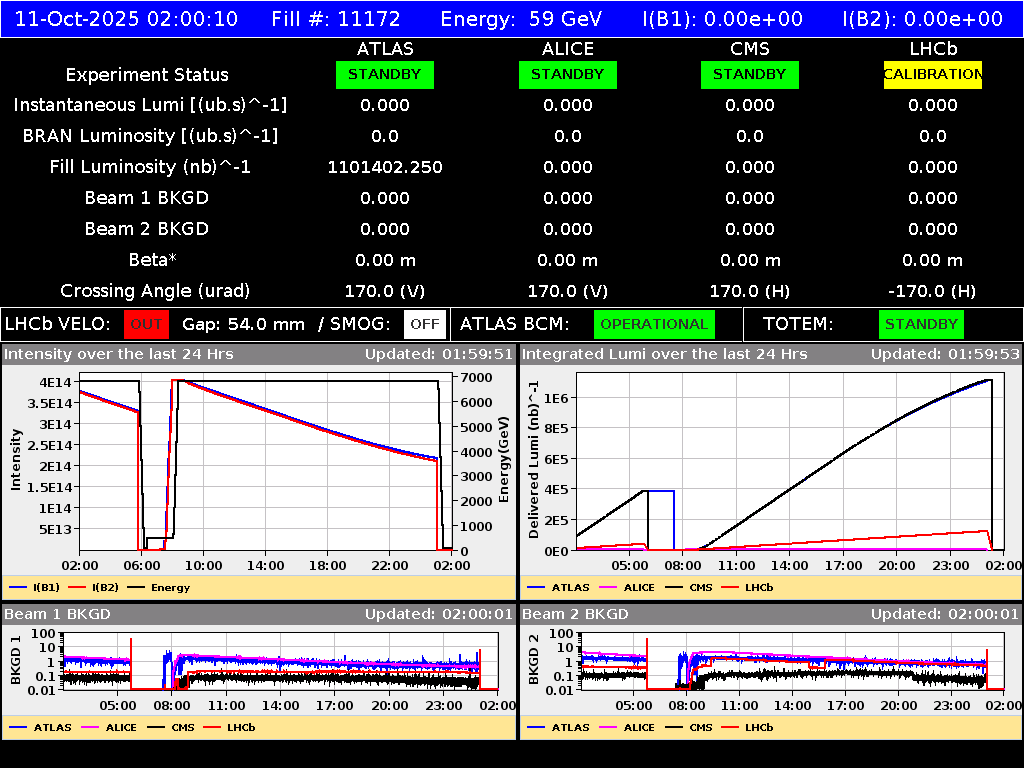Click the ALICE STANDBY status light

[x=567, y=74]
